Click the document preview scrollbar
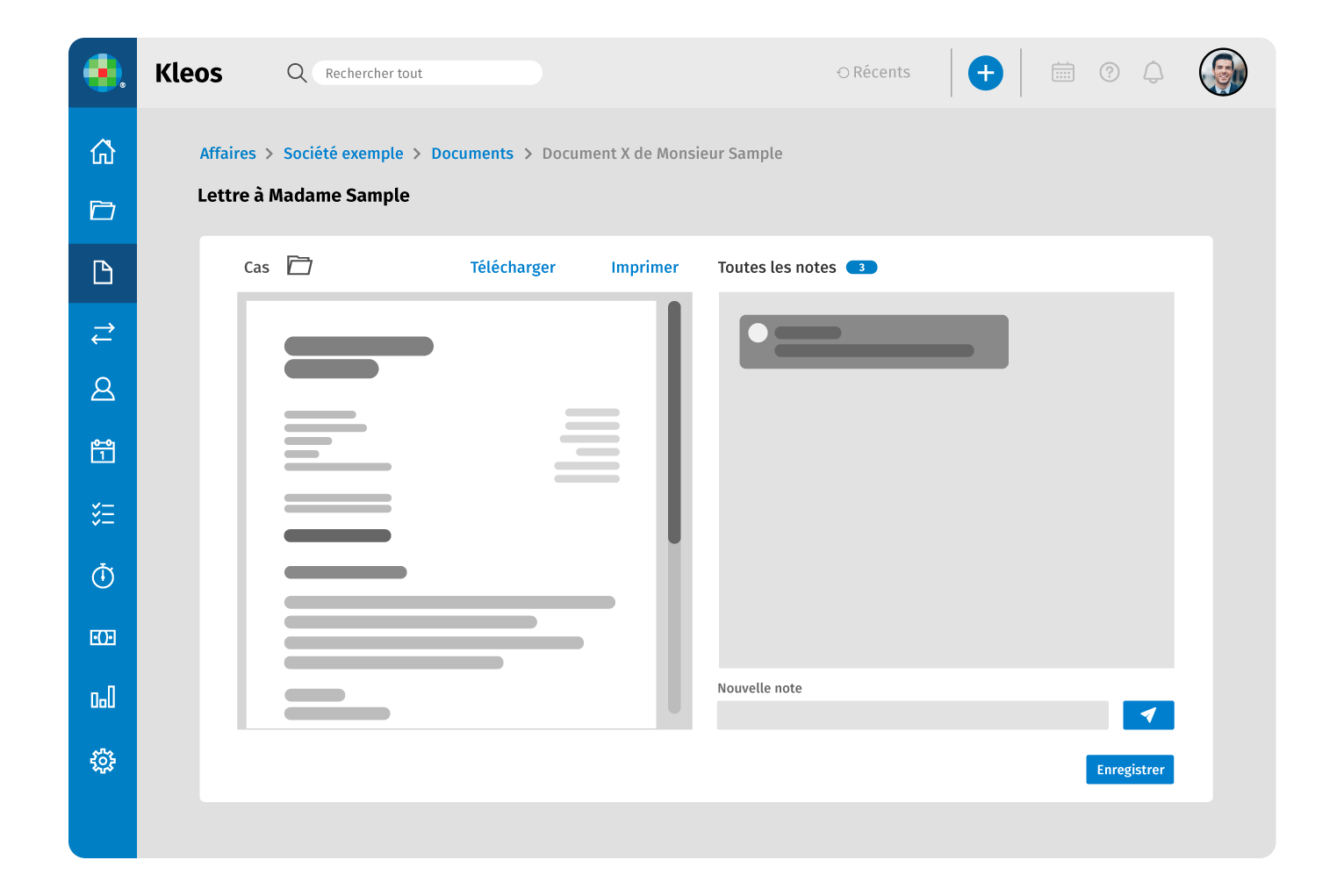 pos(674,422)
